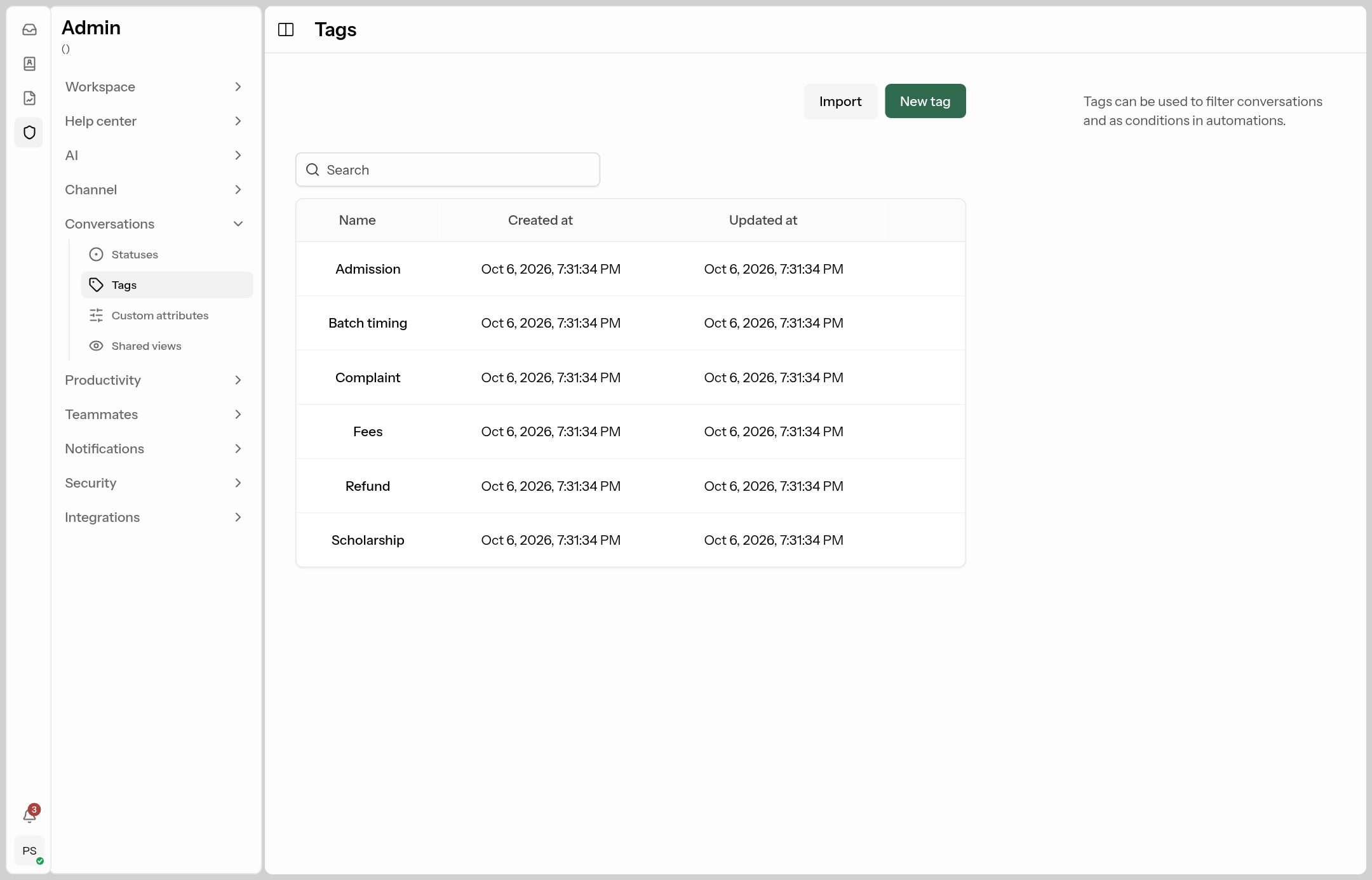
Task: Select the Refund tag row
Action: 631,486
